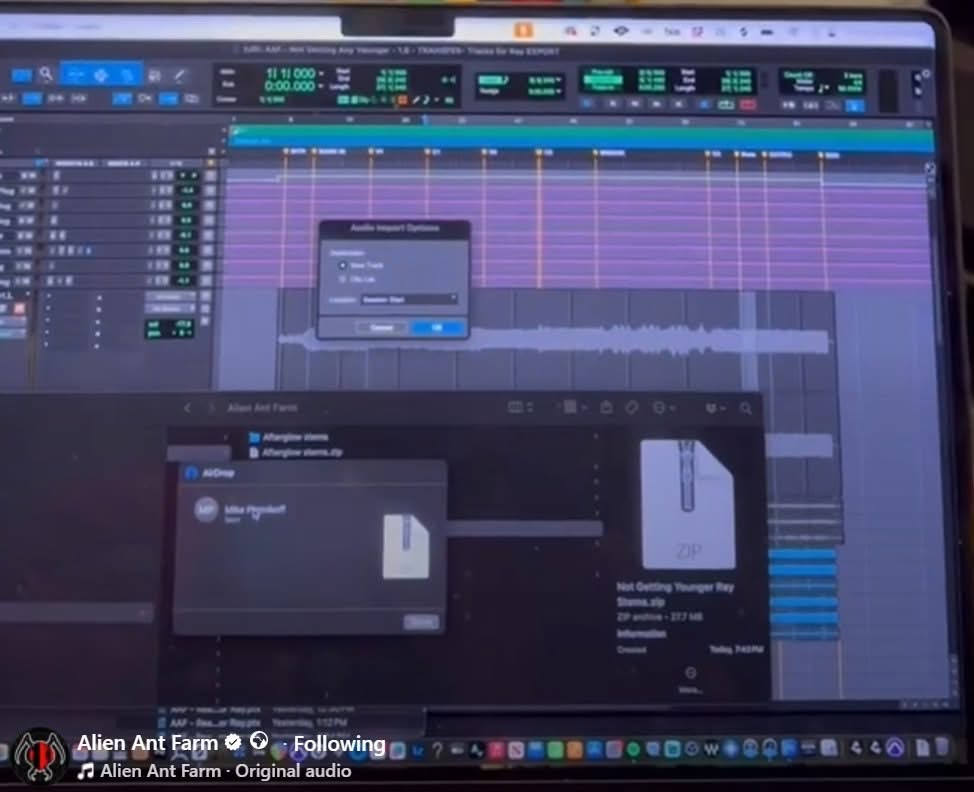Select the New Track radio option
The width and height of the screenshot is (974, 792).
tap(343, 265)
